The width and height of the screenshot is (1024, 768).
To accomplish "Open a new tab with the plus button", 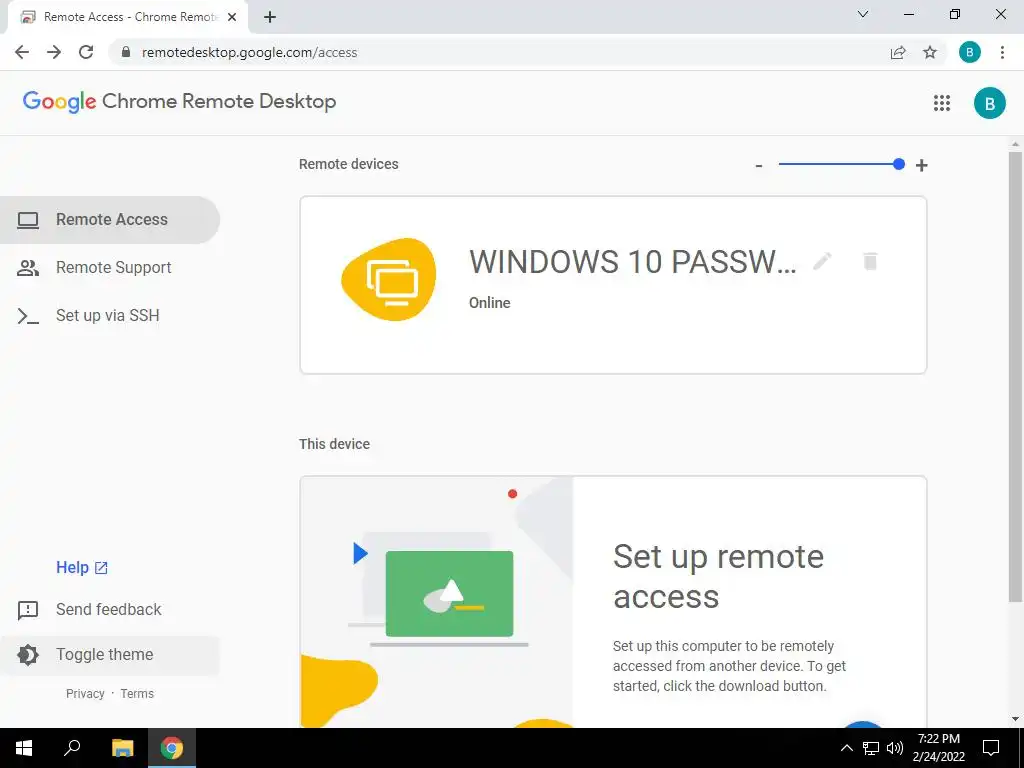I will click(x=270, y=17).
